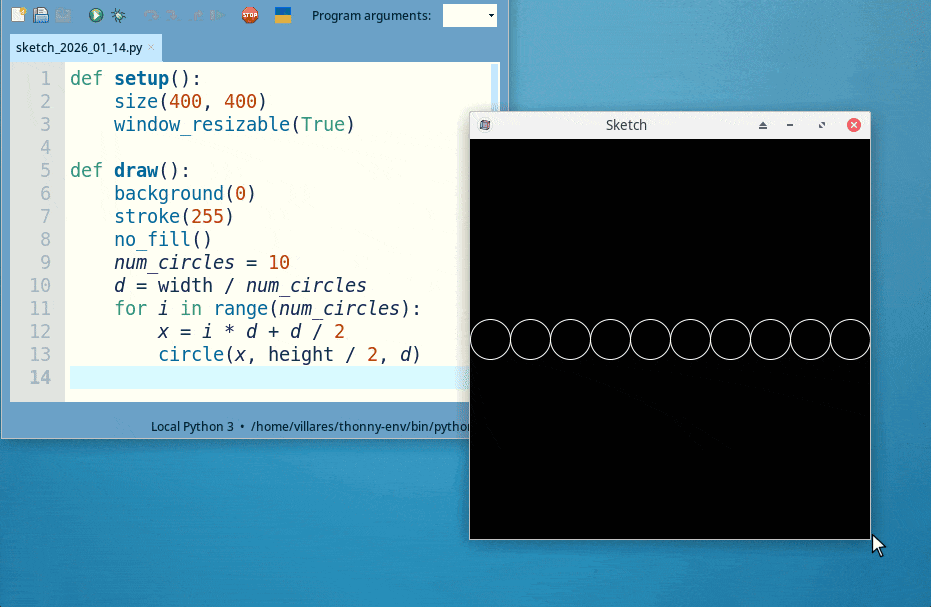Click the Sketch window title bar text
The height and width of the screenshot is (607, 931).
(x=626, y=125)
